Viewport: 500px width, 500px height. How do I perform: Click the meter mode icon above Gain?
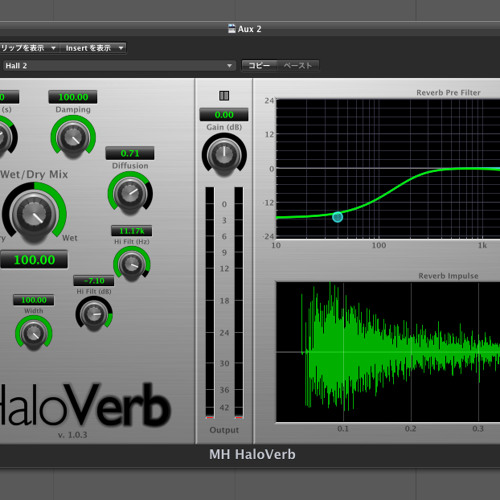tap(224, 96)
